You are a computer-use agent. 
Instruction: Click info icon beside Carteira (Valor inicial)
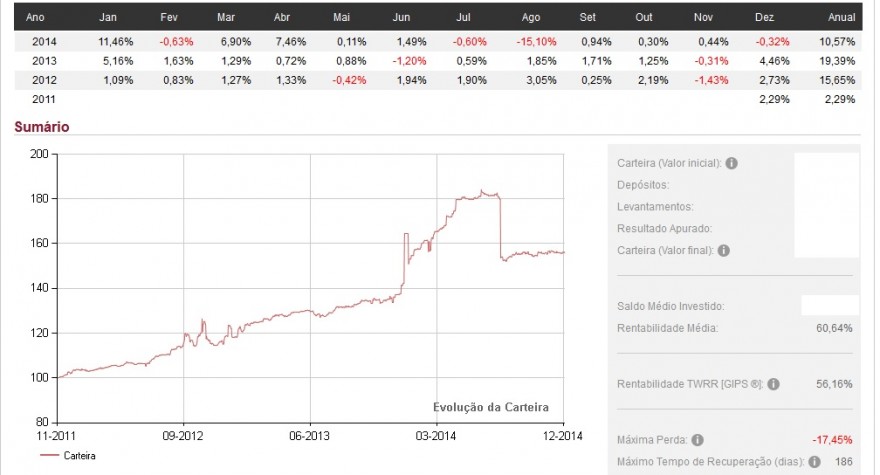coord(731,163)
